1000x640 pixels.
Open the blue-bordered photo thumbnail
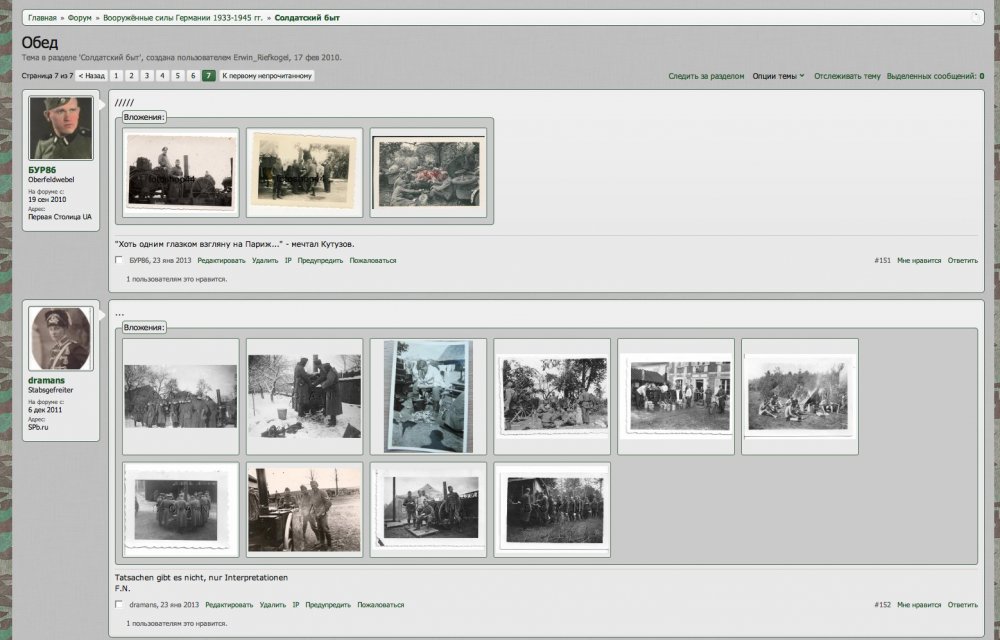[x=428, y=396]
